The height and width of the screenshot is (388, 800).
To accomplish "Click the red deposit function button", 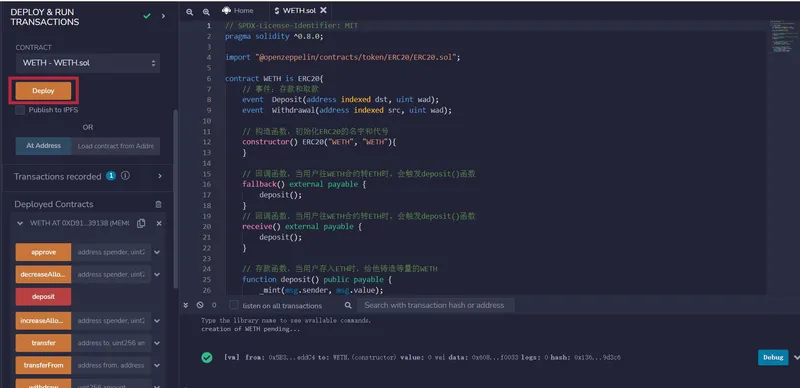I will [x=43, y=297].
